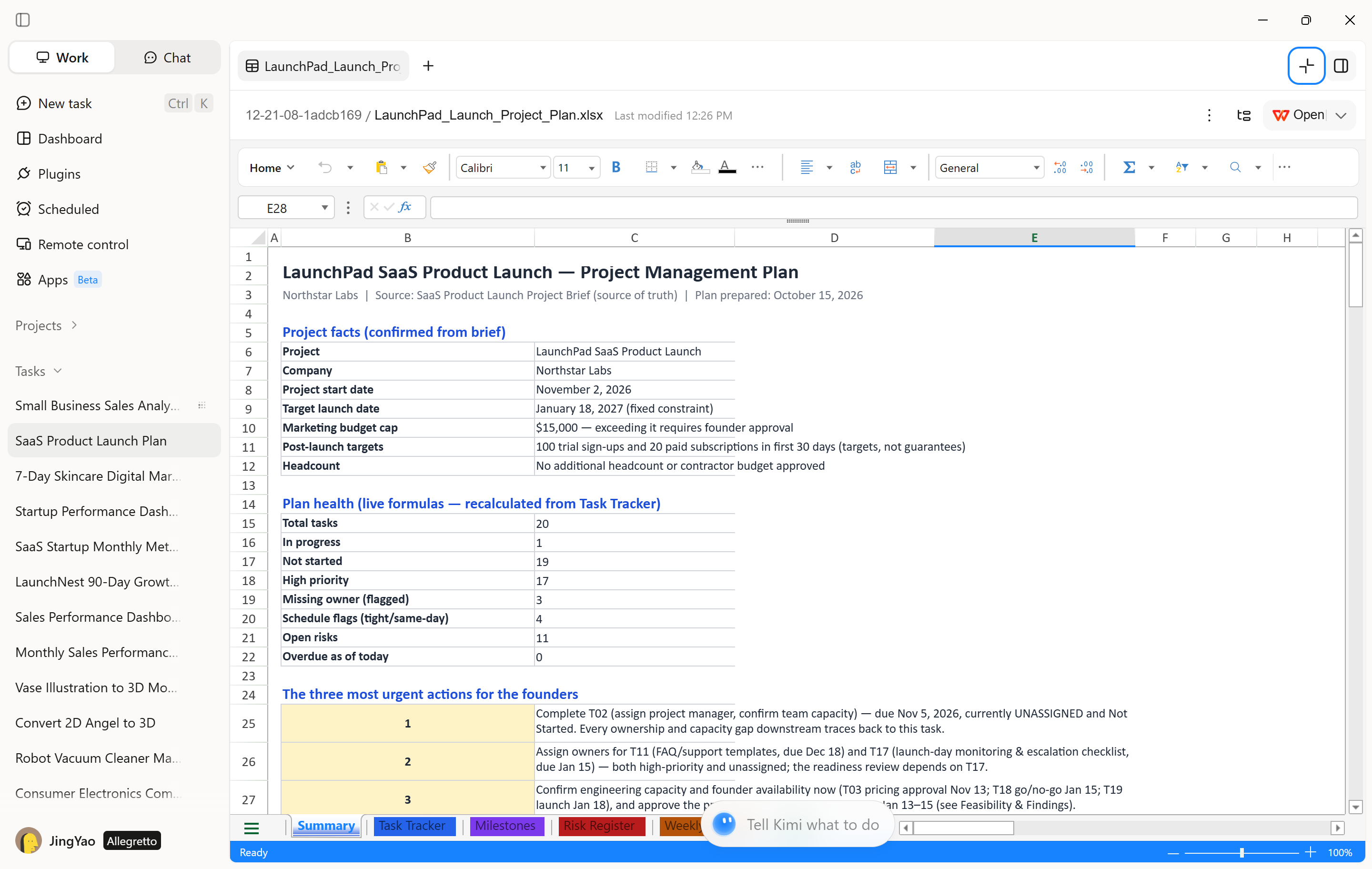Open the vertical three-dot file menu

point(1209,115)
